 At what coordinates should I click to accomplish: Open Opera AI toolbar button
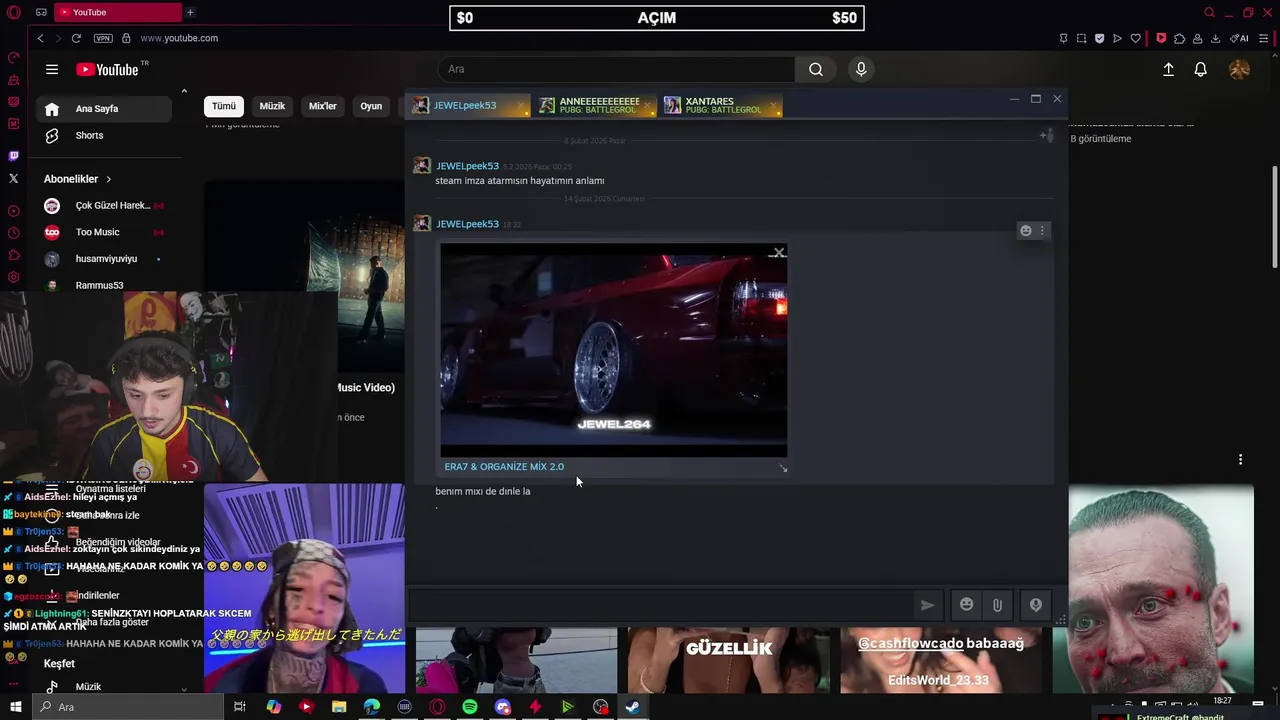point(1239,38)
